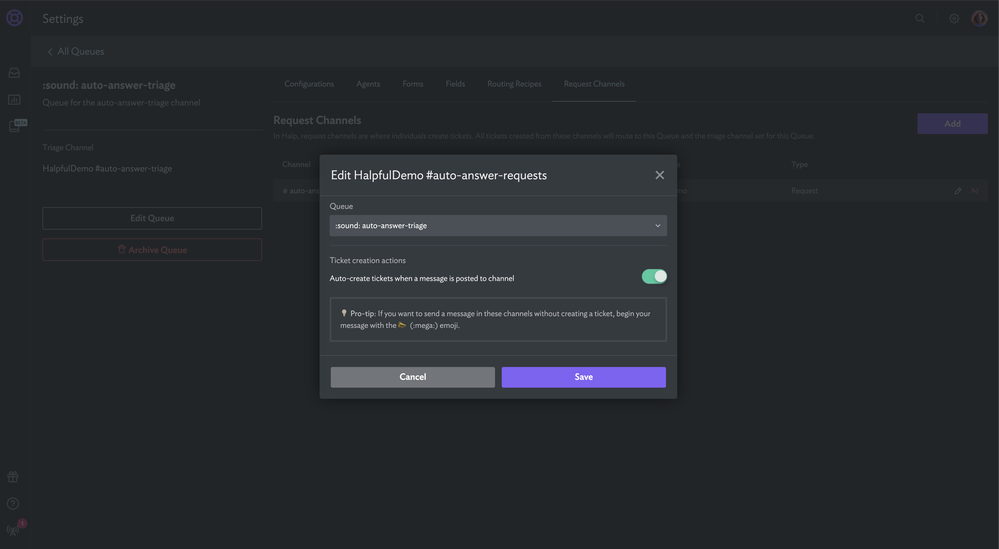The width and height of the screenshot is (999, 549).
Task: Click the Save button
Action: (584, 377)
